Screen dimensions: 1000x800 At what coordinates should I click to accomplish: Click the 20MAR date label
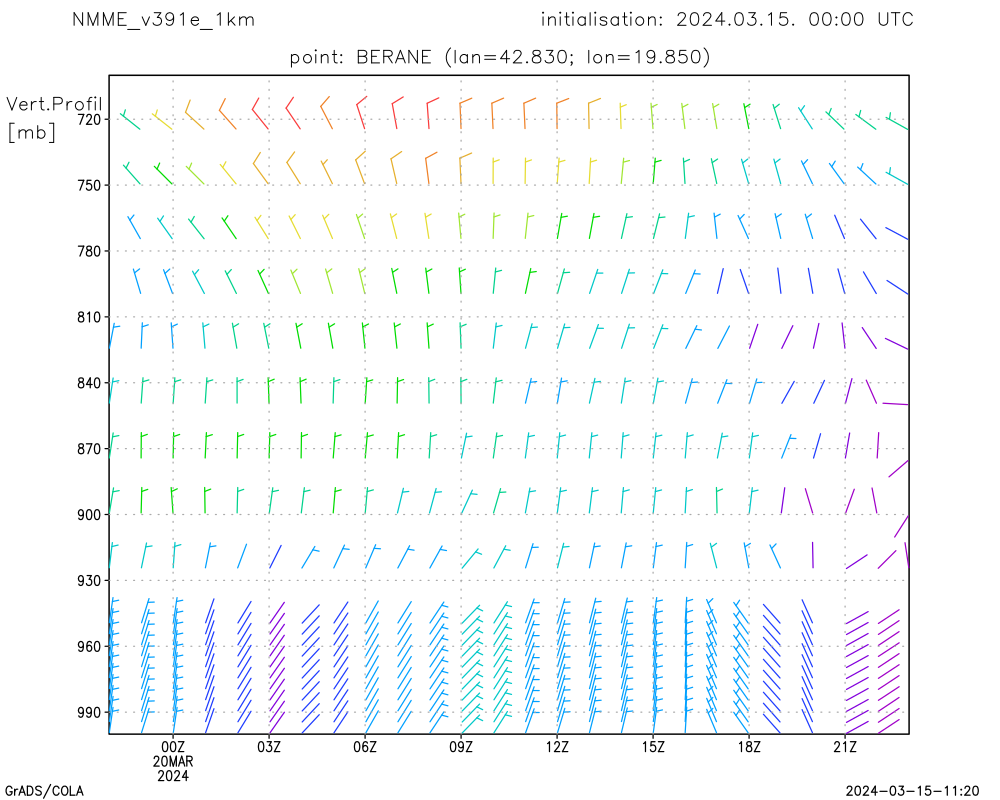173,762
